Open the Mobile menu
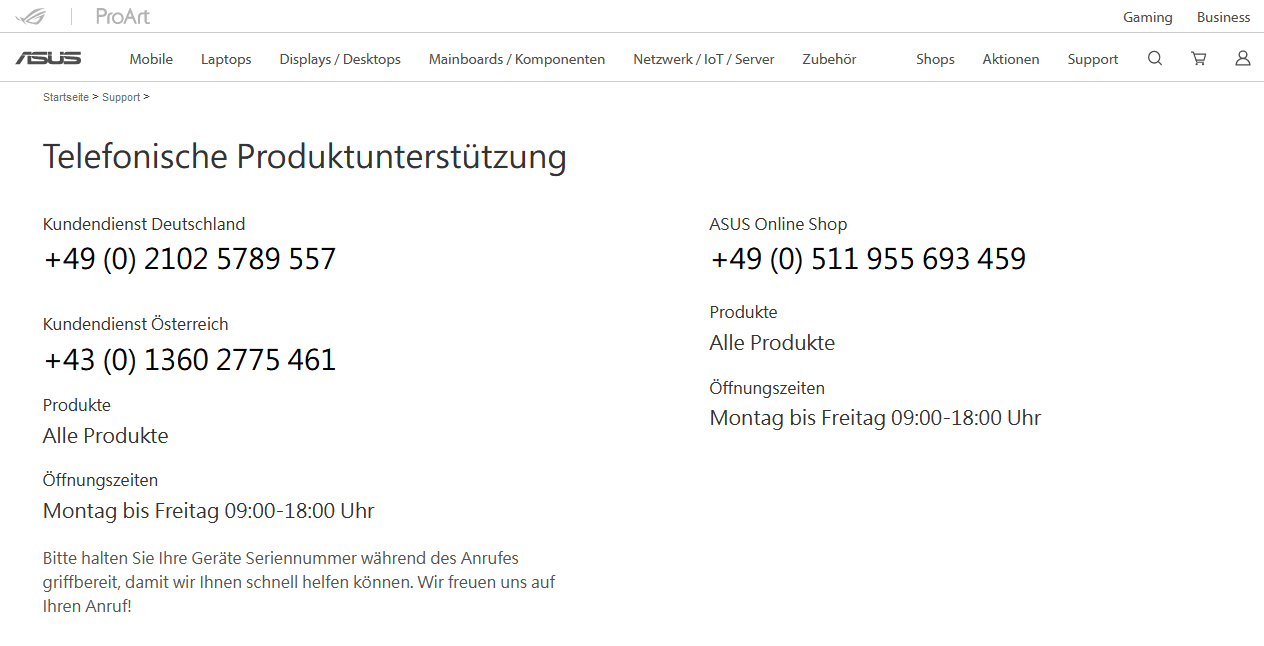Viewport: 1264px width, 646px height. coord(151,59)
